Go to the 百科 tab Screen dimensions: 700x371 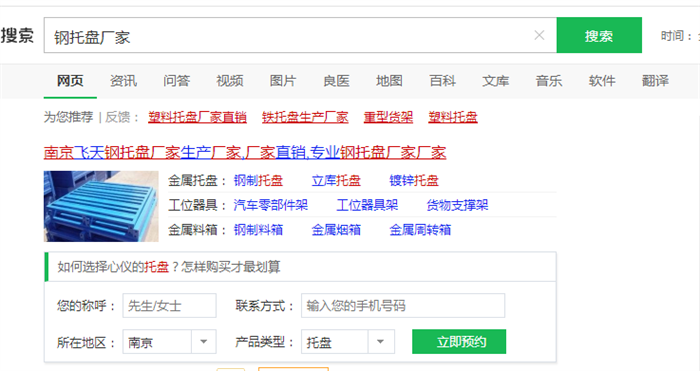(442, 81)
